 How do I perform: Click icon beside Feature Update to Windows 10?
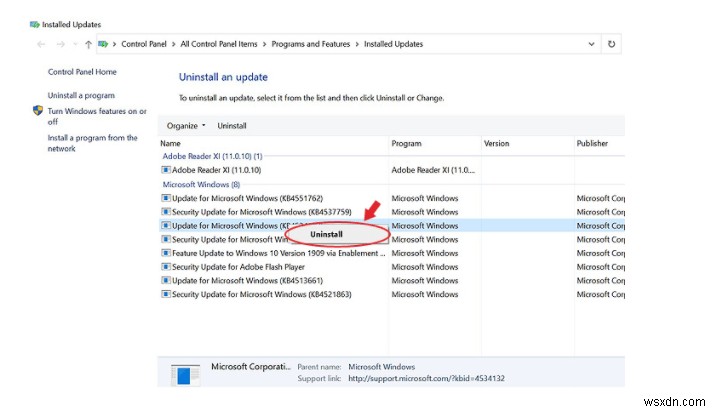[166, 253]
